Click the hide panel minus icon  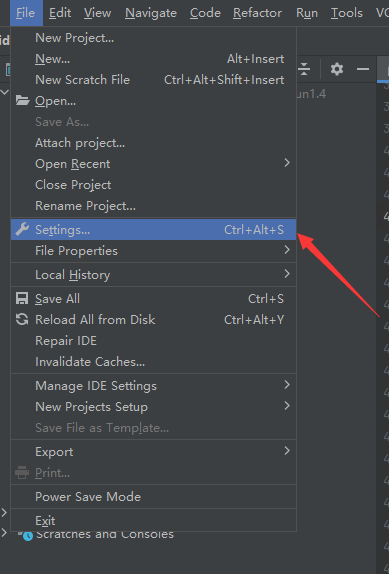[363, 69]
